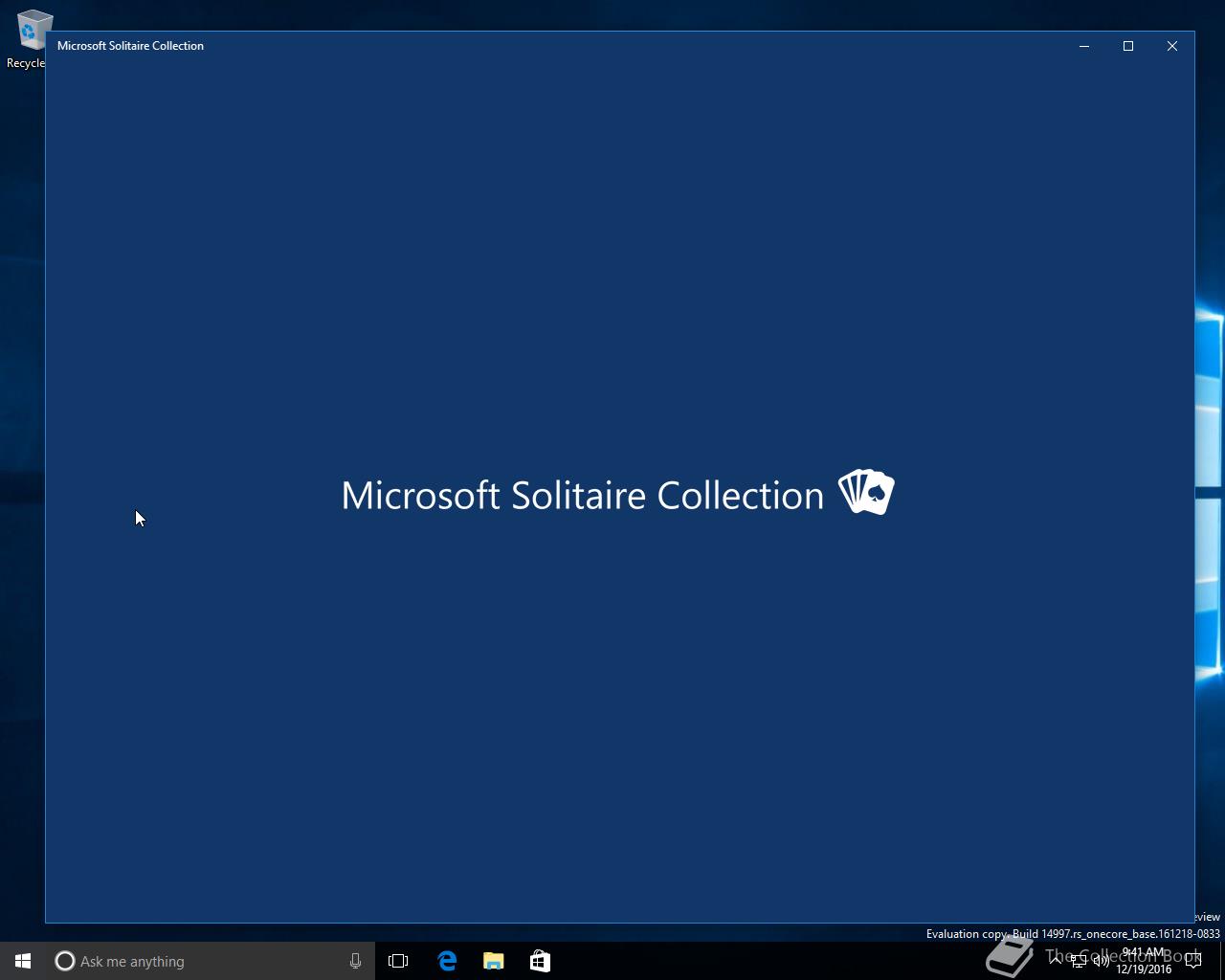Minimize the Solitaire Collection window

click(1084, 46)
